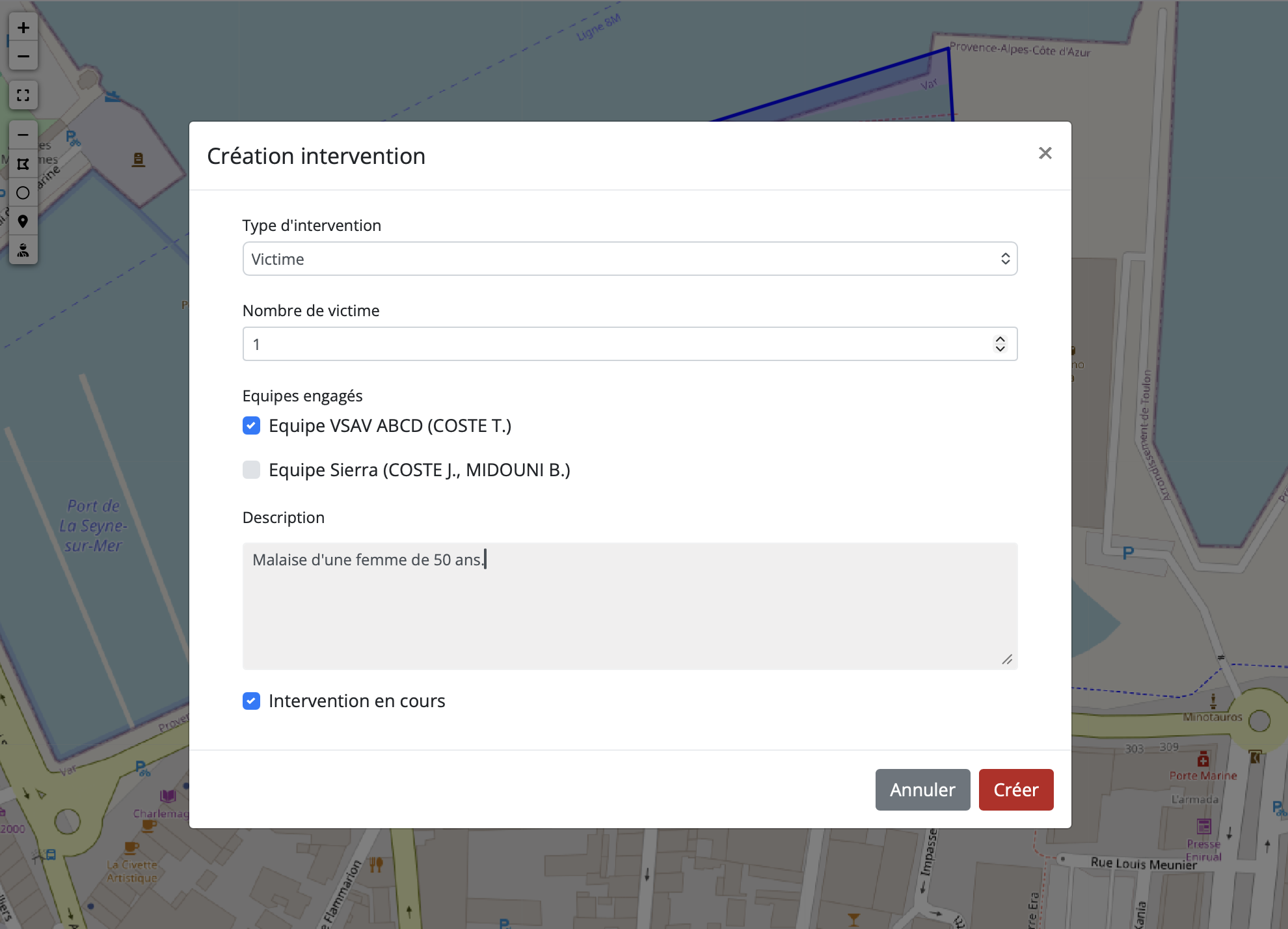
Task: Click the map zoom out icon
Action: [23, 57]
